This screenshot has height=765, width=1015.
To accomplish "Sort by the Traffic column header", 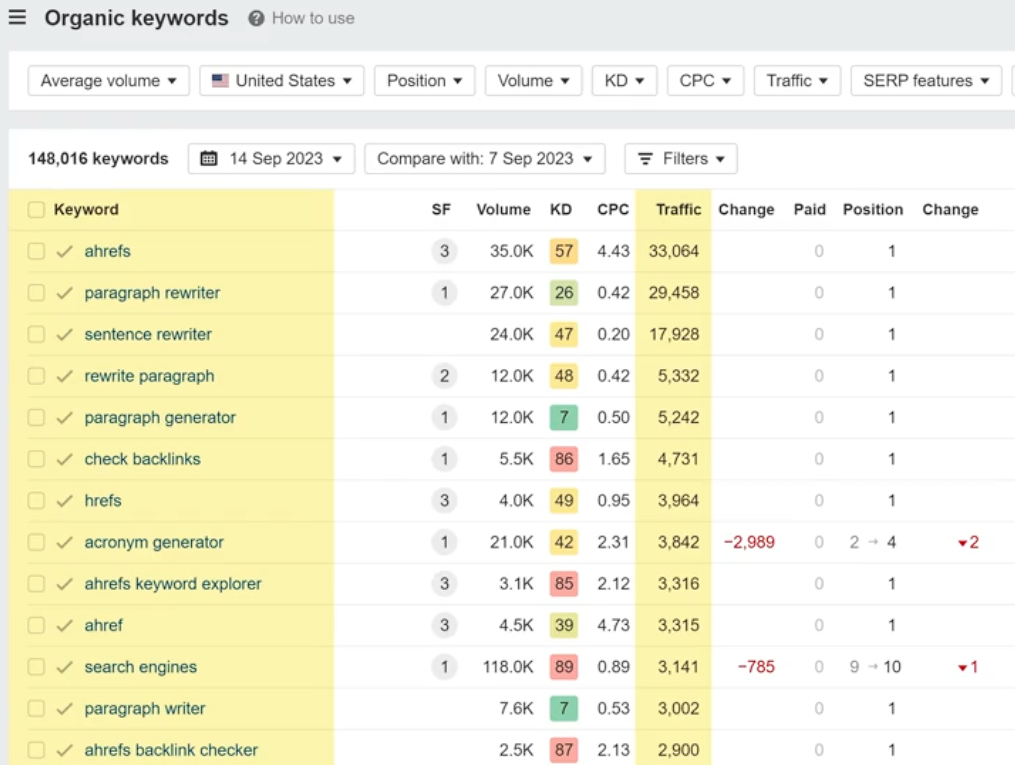I will click(x=678, y=210).
